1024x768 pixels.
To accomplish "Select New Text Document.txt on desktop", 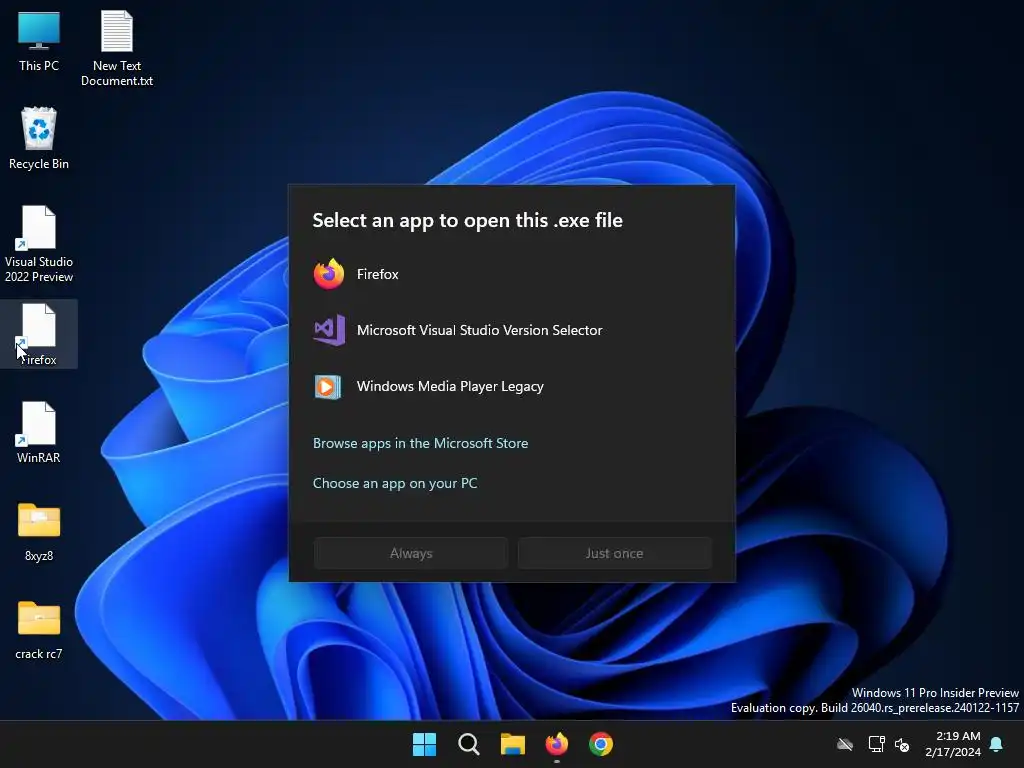I will coord(117,48).
